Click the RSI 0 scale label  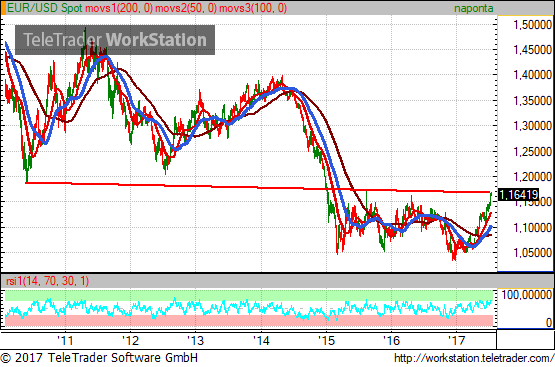(x=548, y=322)
